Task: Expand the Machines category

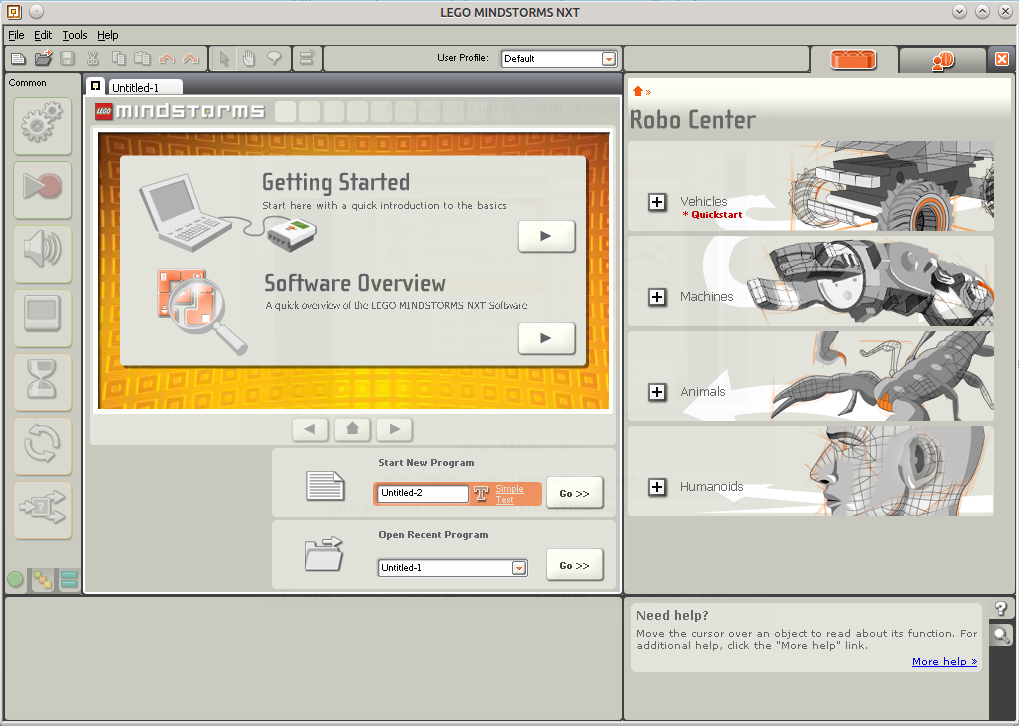Action: pyautogui.click(x=657, y=297)
